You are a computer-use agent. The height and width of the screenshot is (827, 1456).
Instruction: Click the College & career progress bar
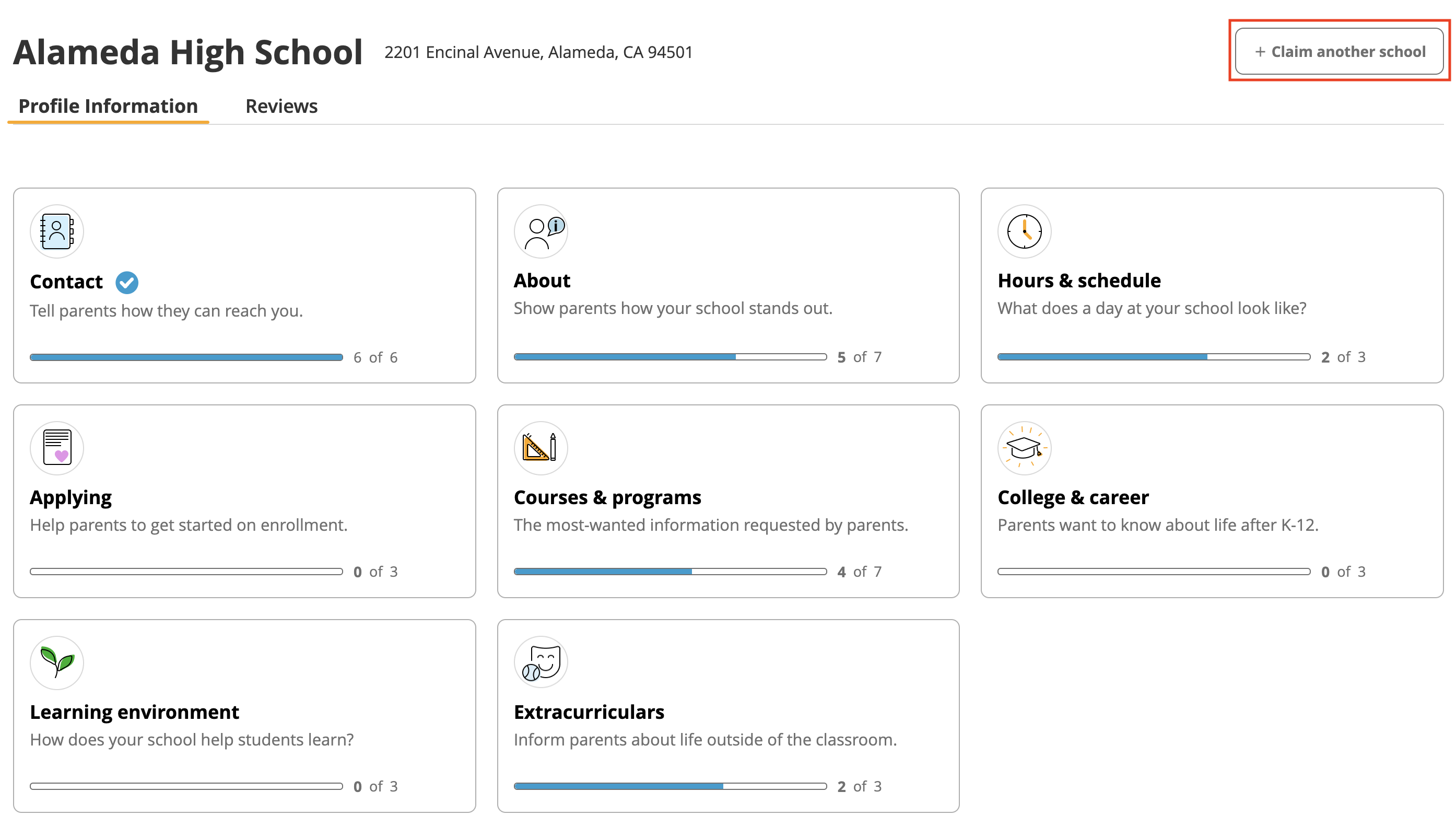pyautogui.click(x=1154, y=572)
